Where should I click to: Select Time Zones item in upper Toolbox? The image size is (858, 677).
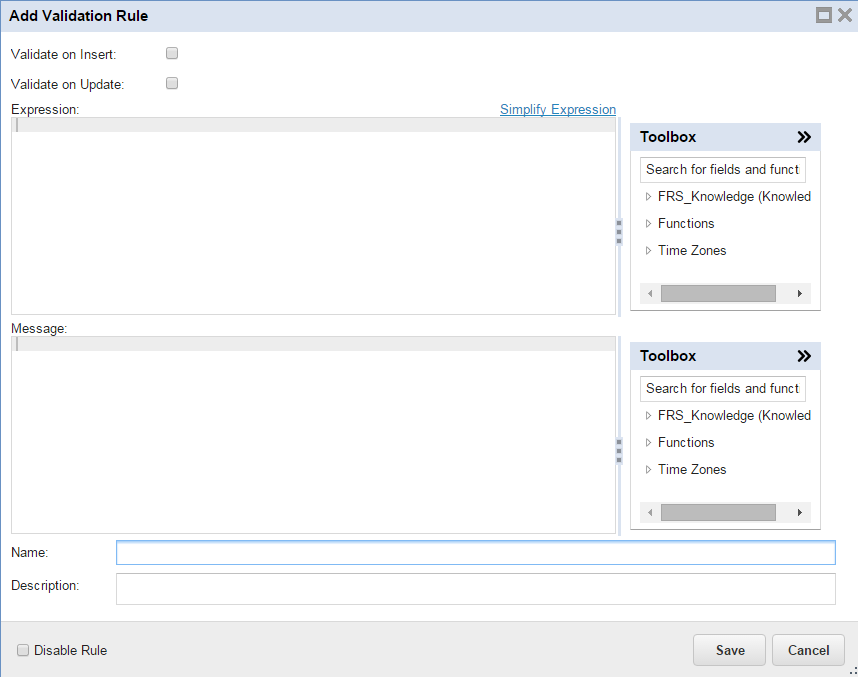692,251
